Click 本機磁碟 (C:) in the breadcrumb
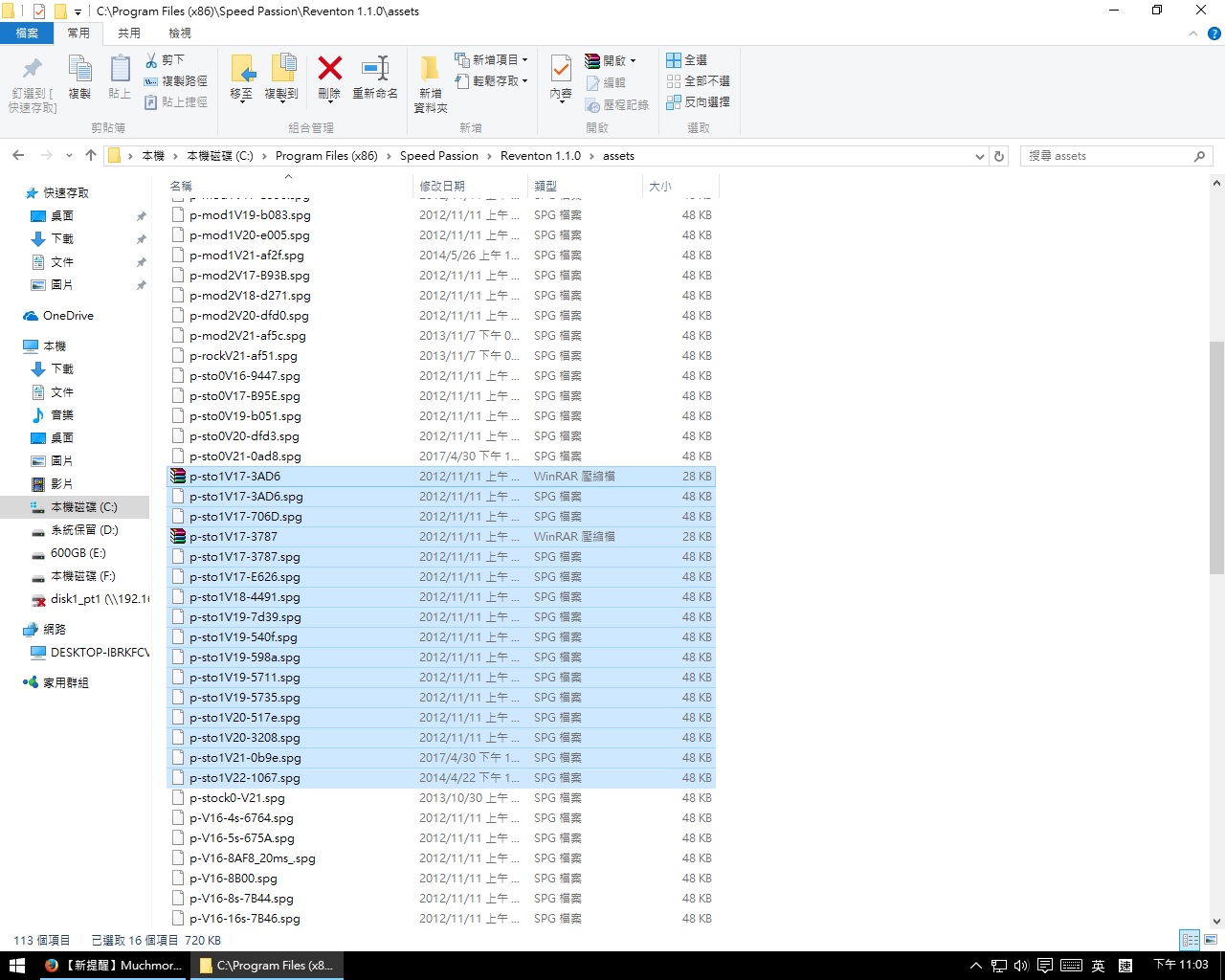The height and width of the screenshot is (980, 1225). coord(220,156)
